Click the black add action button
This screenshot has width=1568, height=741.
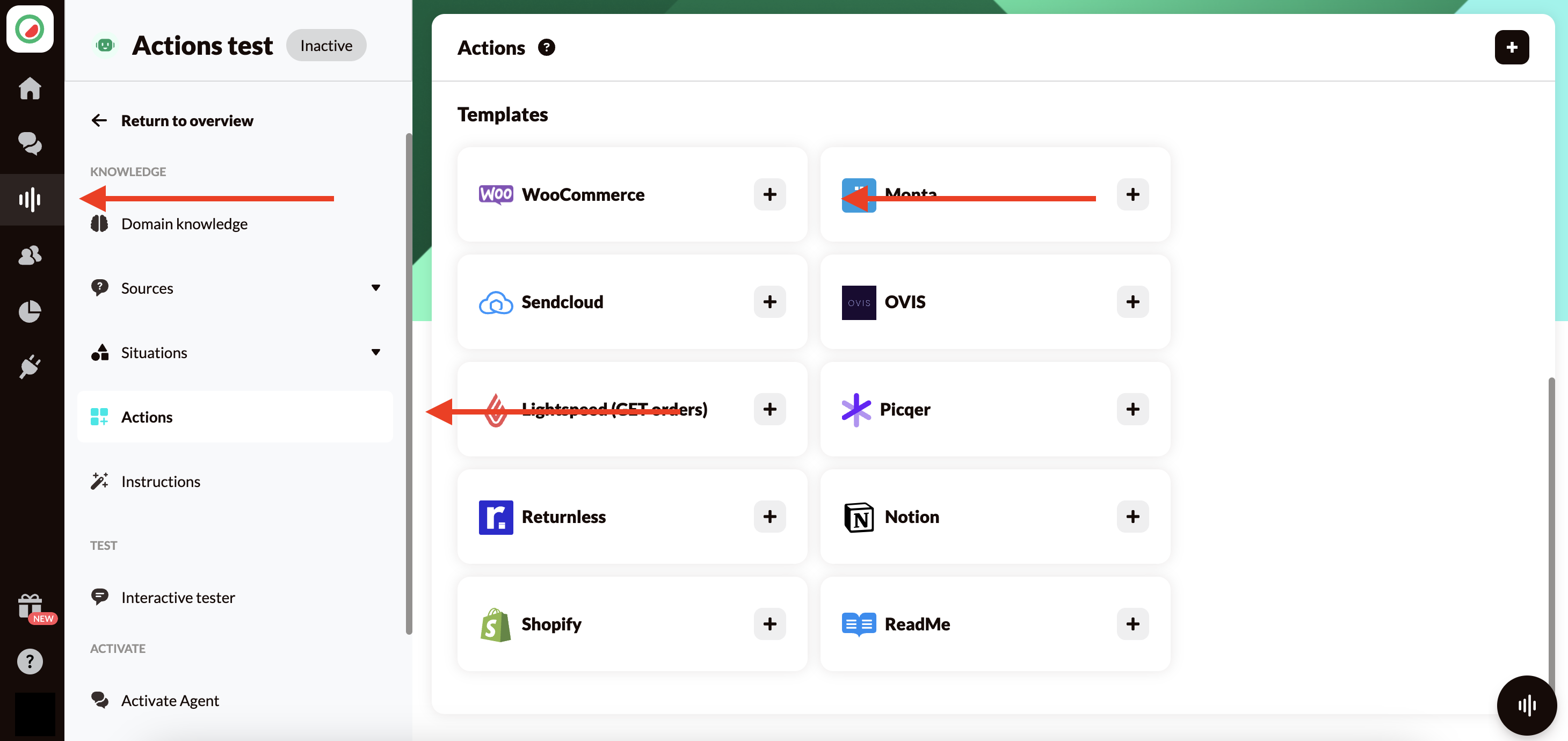coord(1512,47)
